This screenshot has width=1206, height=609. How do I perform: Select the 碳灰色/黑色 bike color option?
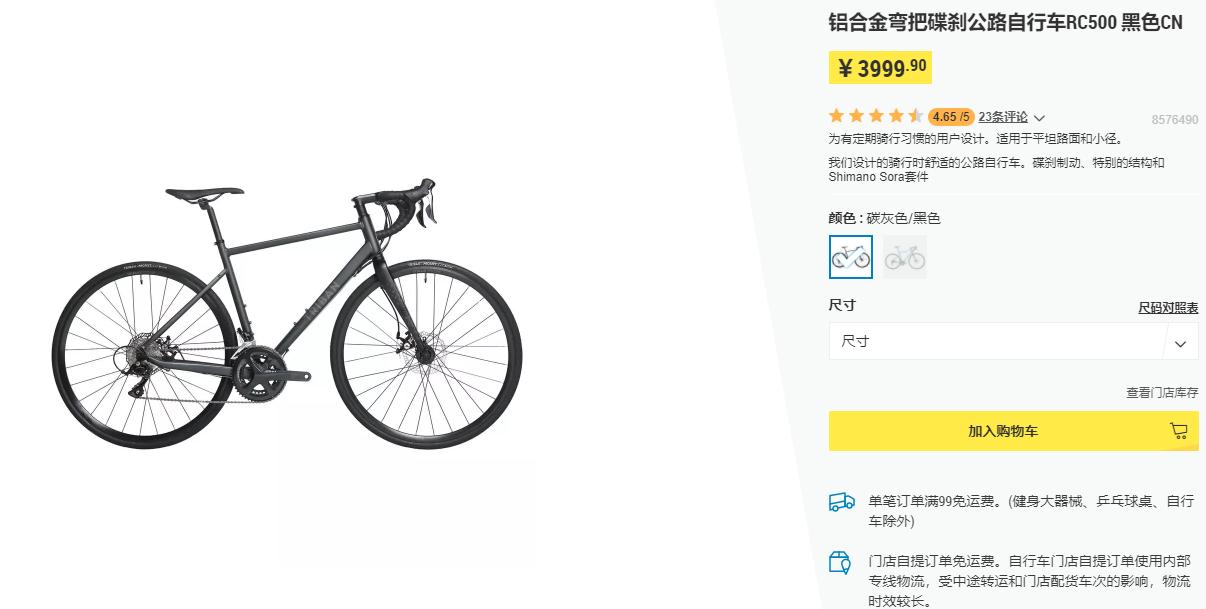tap(851, 256)
